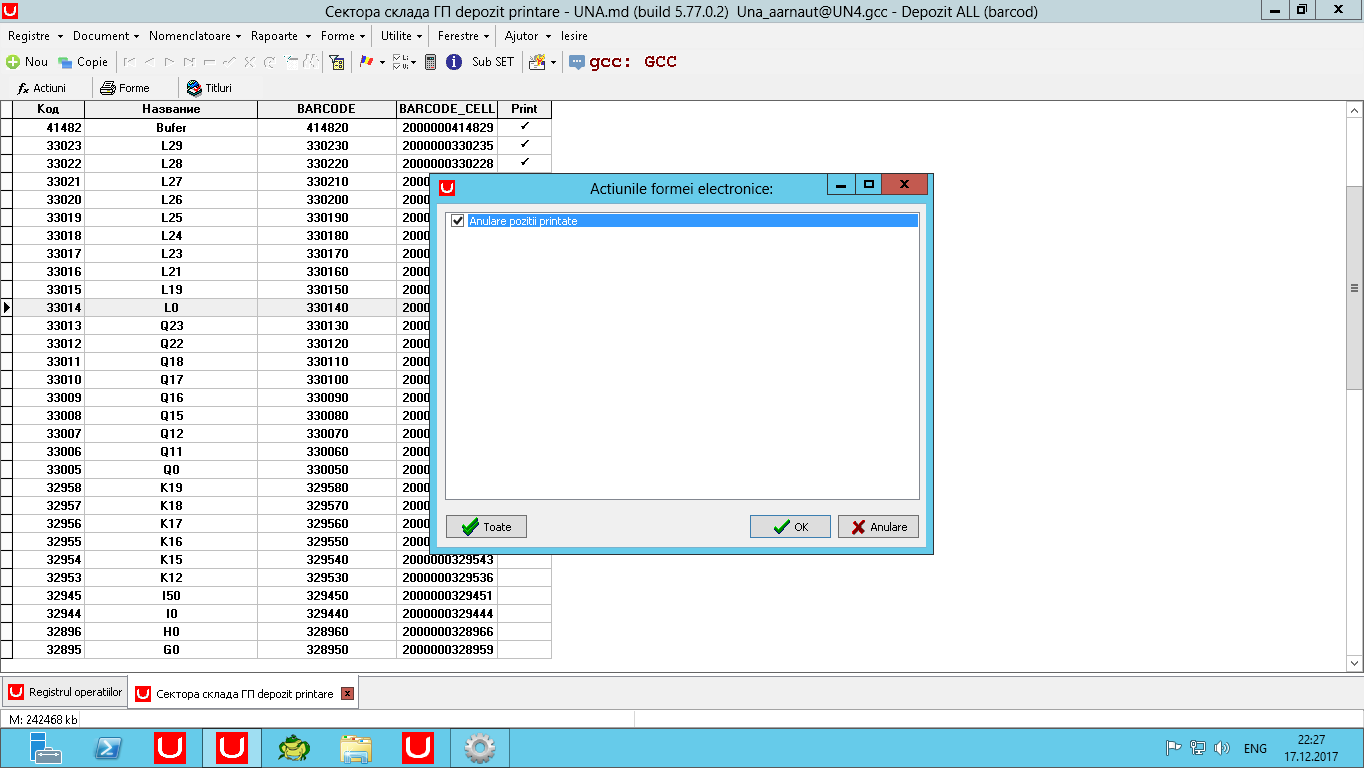Viewport: 1364px width, 768px height.
Task: Open the calculator icon in the toolbar
Action: pyautogui.click(x=430, y=62)
